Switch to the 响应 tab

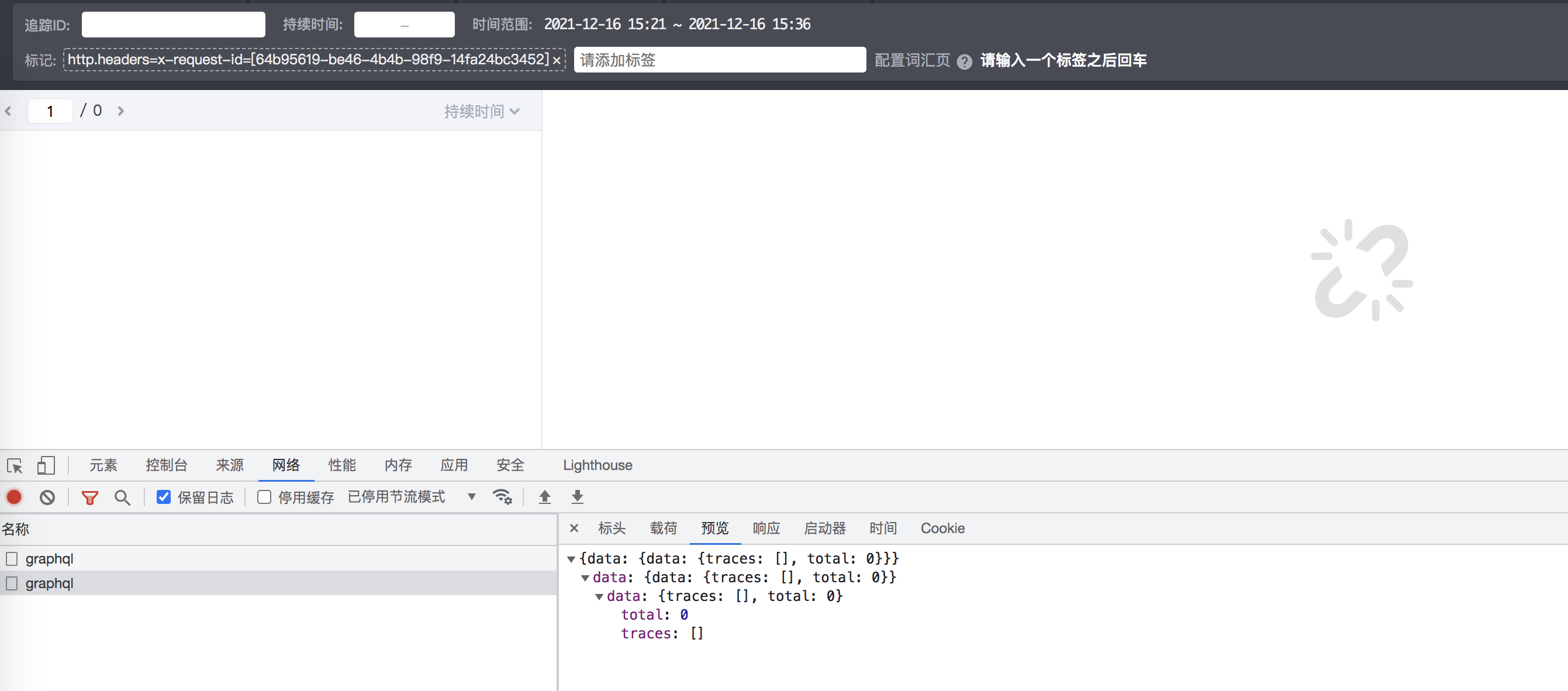point(766,528)
